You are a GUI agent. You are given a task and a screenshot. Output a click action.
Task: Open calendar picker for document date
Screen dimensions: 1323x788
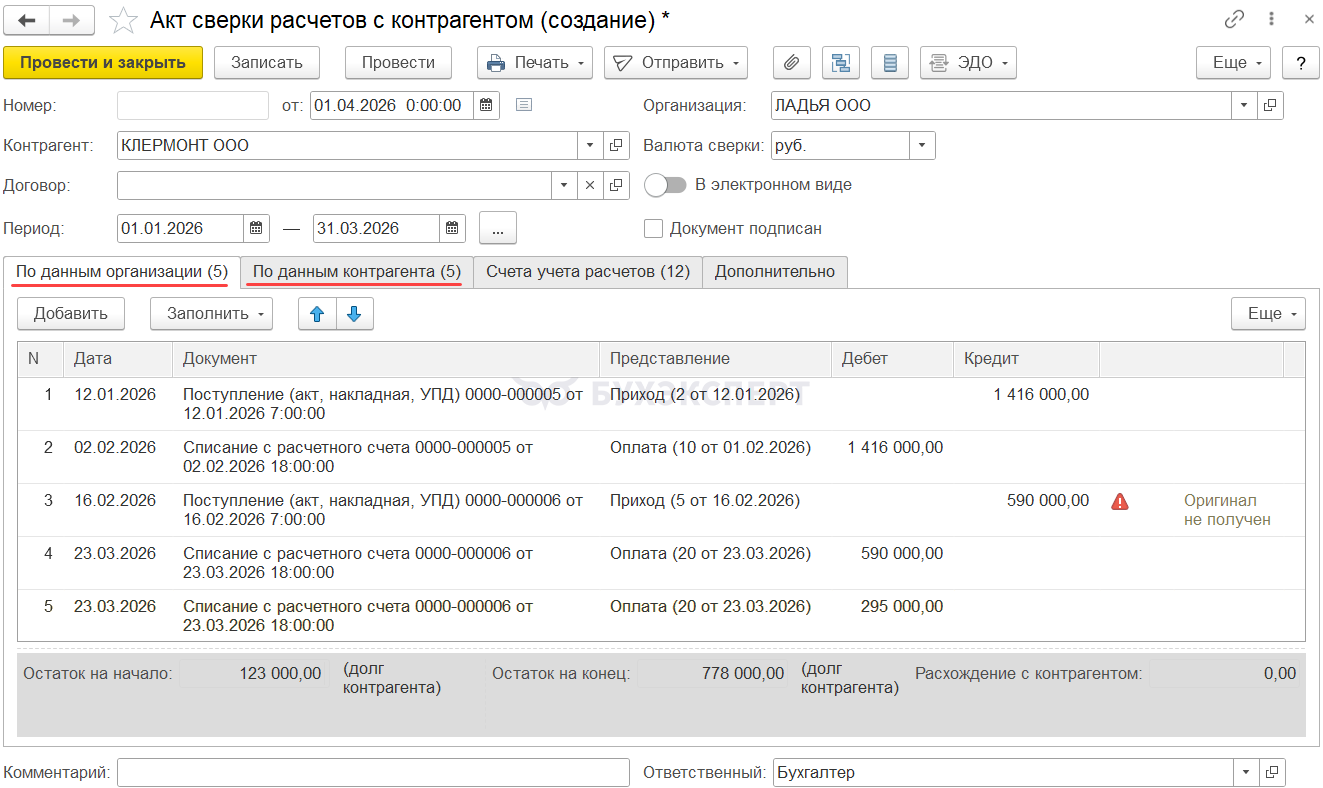(486, 105)
